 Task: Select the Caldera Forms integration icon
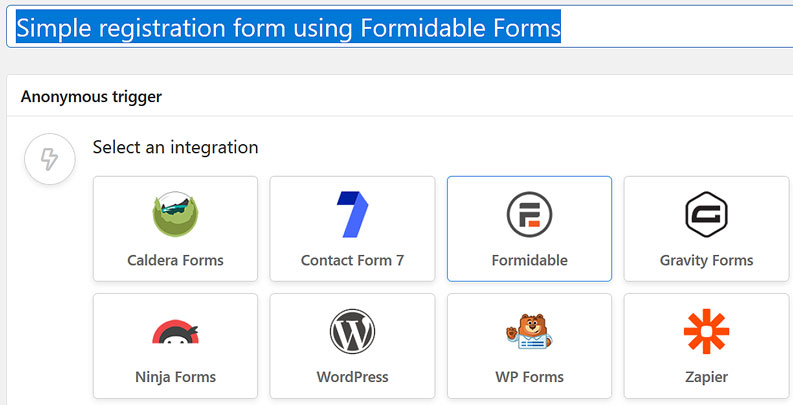click(x=175, y=214)
